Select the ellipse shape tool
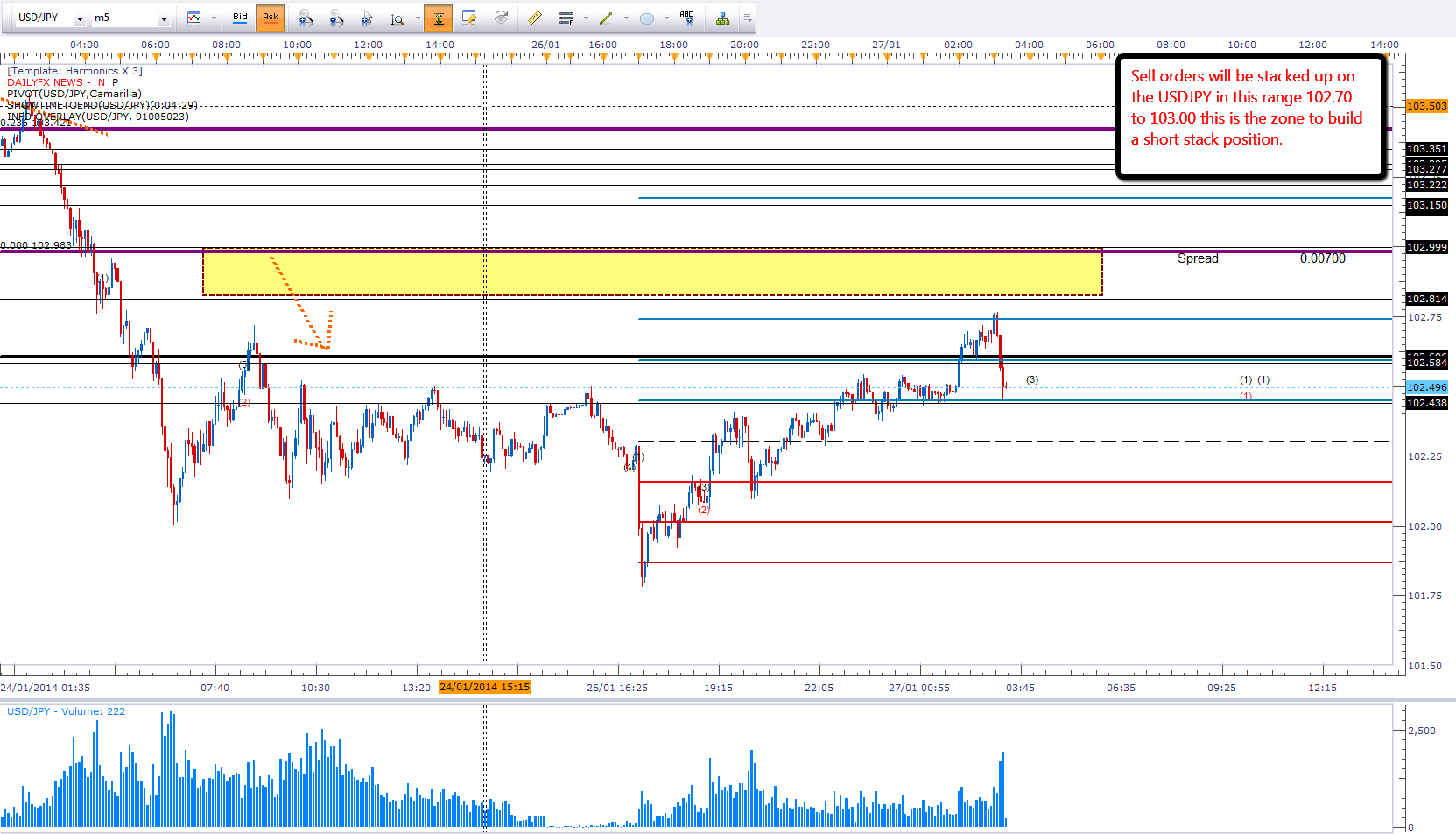 [647, 18]
